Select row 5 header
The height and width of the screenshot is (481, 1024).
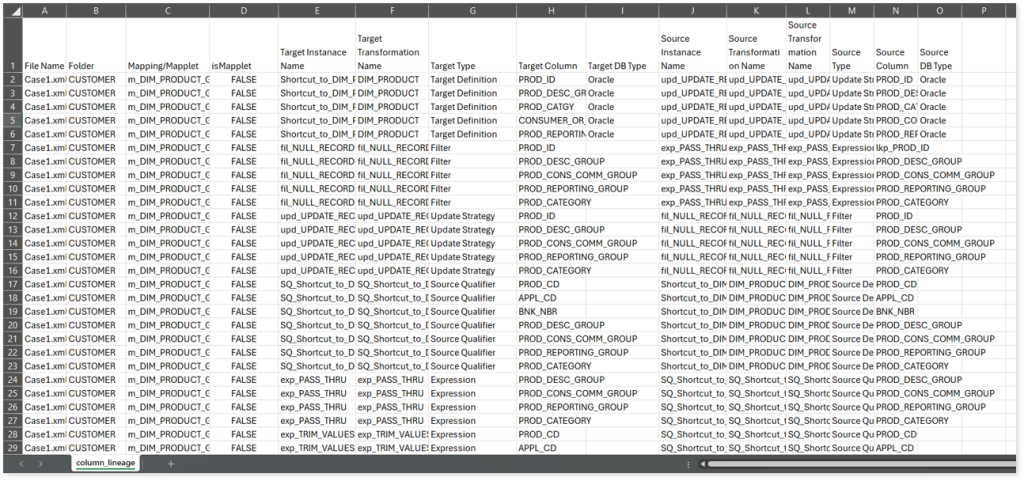point(12,120)
